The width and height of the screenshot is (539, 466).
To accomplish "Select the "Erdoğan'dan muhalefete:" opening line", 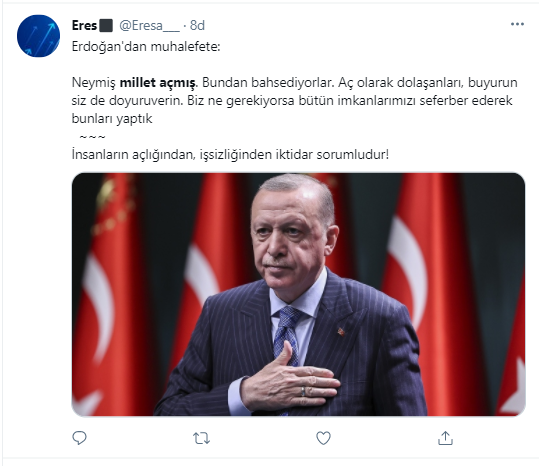I will coord(146,47).
